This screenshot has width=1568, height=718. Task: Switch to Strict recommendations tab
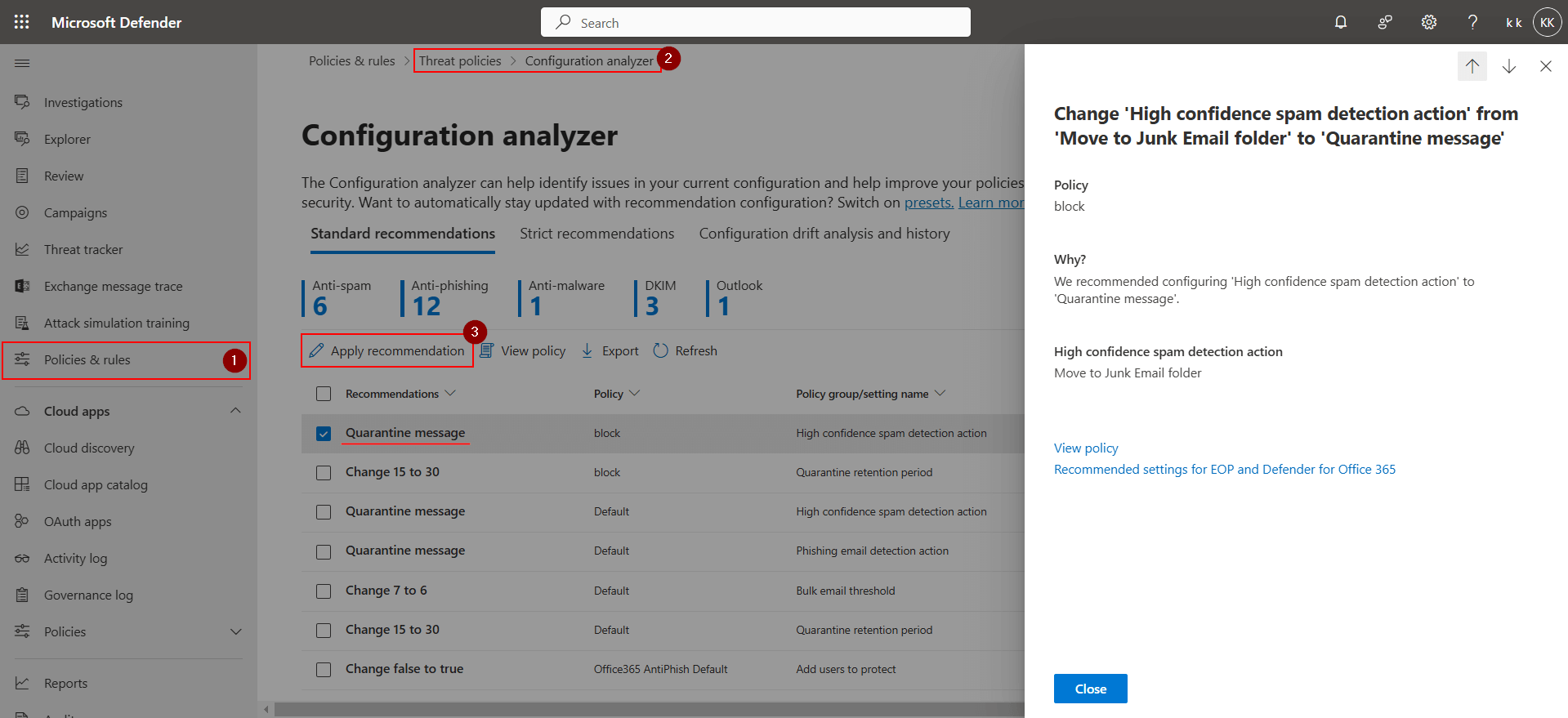pos(596,234)
